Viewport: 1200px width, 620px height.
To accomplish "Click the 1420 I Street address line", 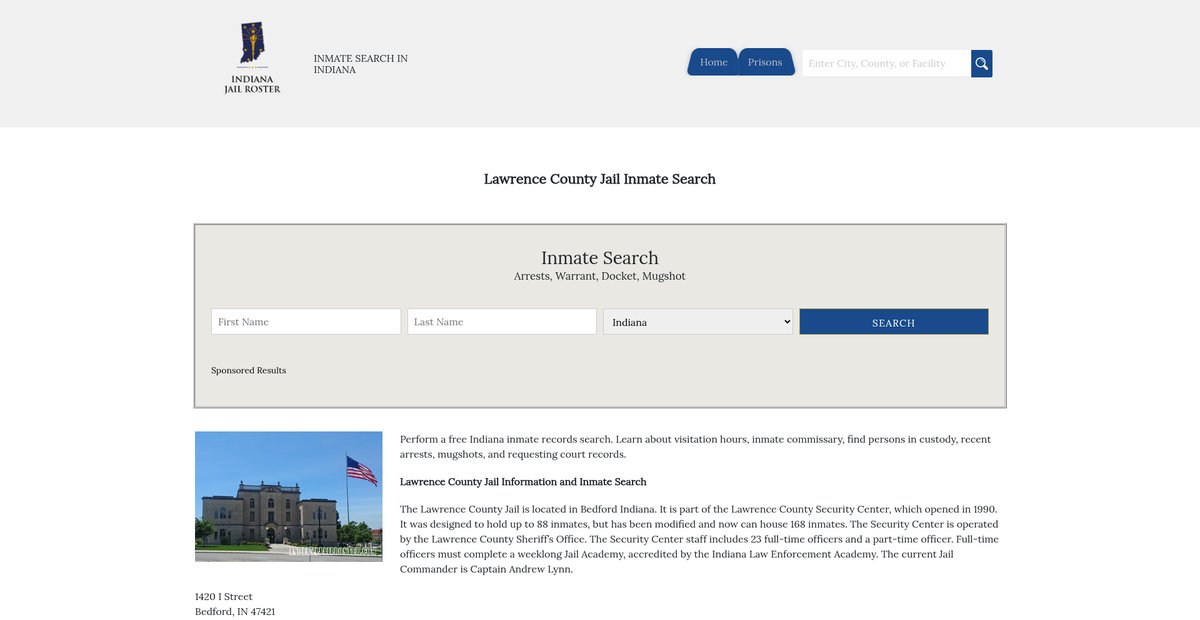I will (224, 597).
